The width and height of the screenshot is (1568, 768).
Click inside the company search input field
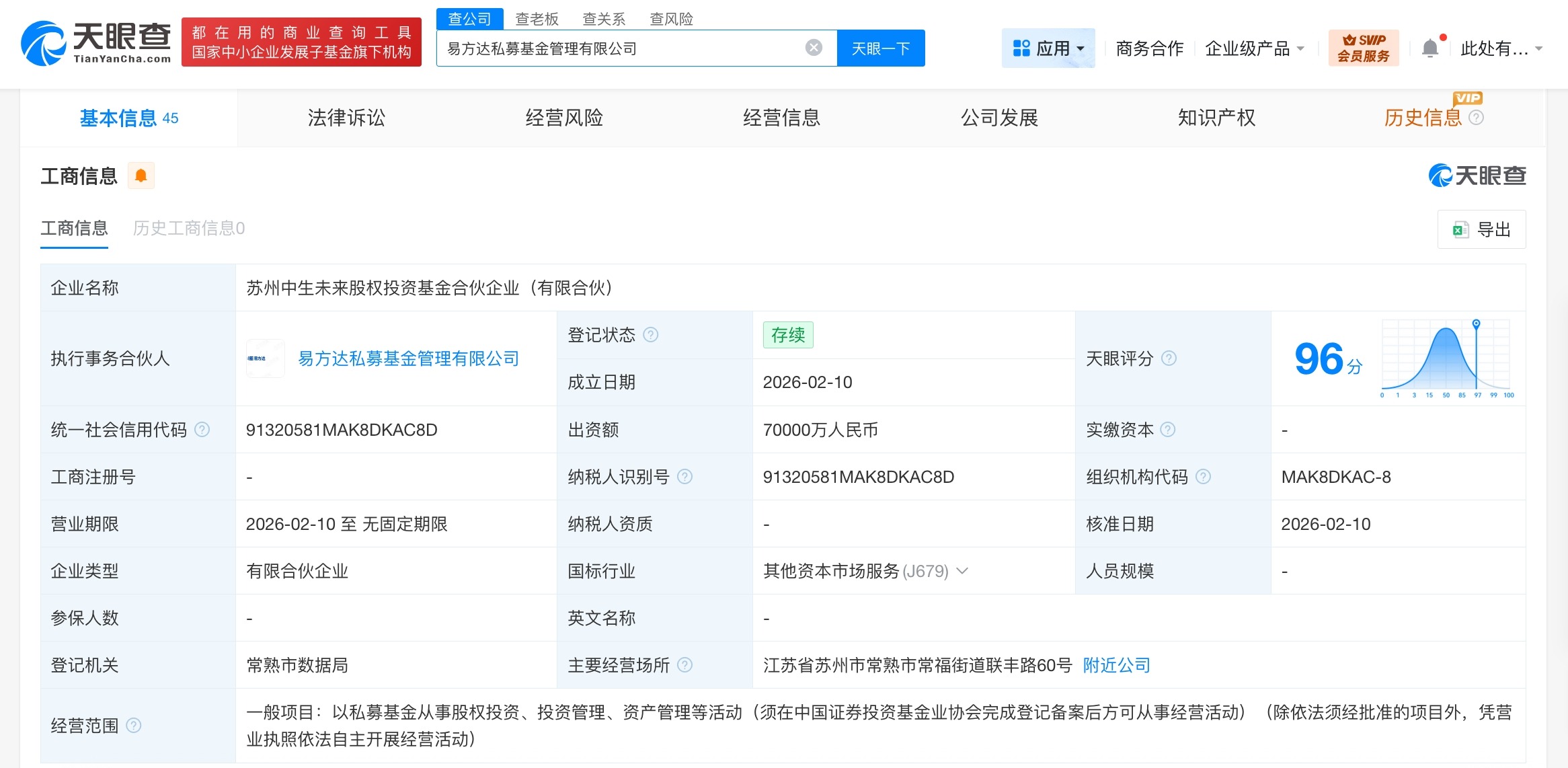point(605,47)
